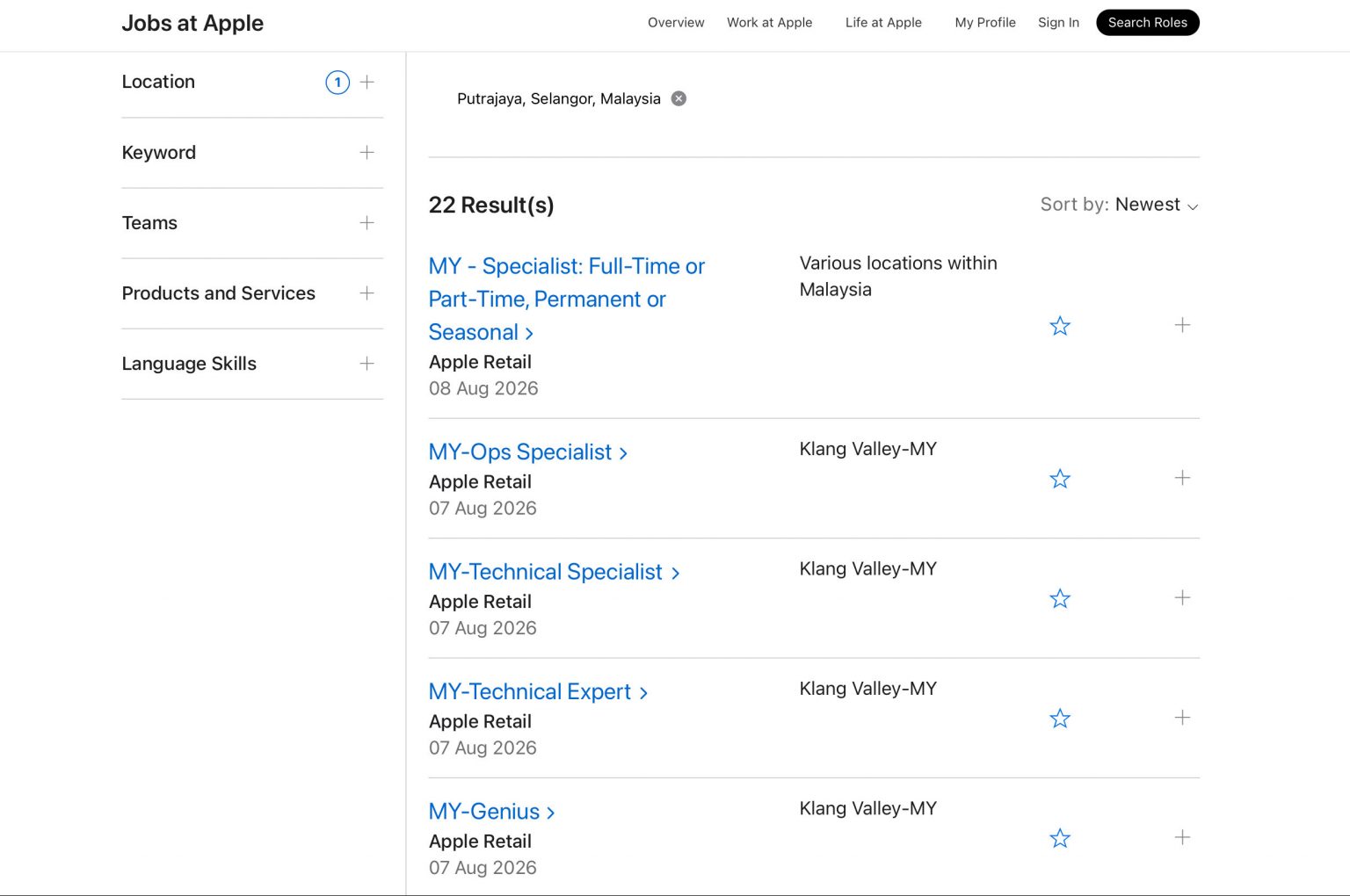Click the Location filter count badge
This screenshot has height=896, width=1350.
point(337,82)
